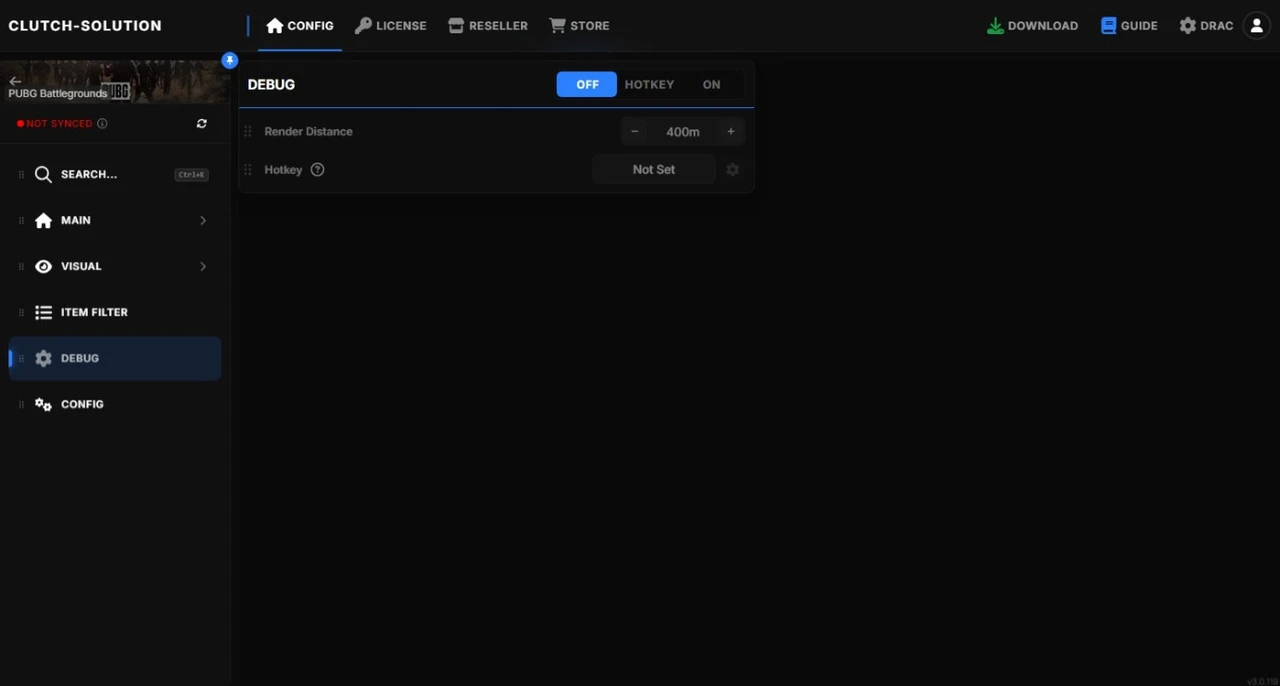Set the Debug mode to OFF
Image resolution: width=1280 pixels, height=686 pixels.
(587, 85)
